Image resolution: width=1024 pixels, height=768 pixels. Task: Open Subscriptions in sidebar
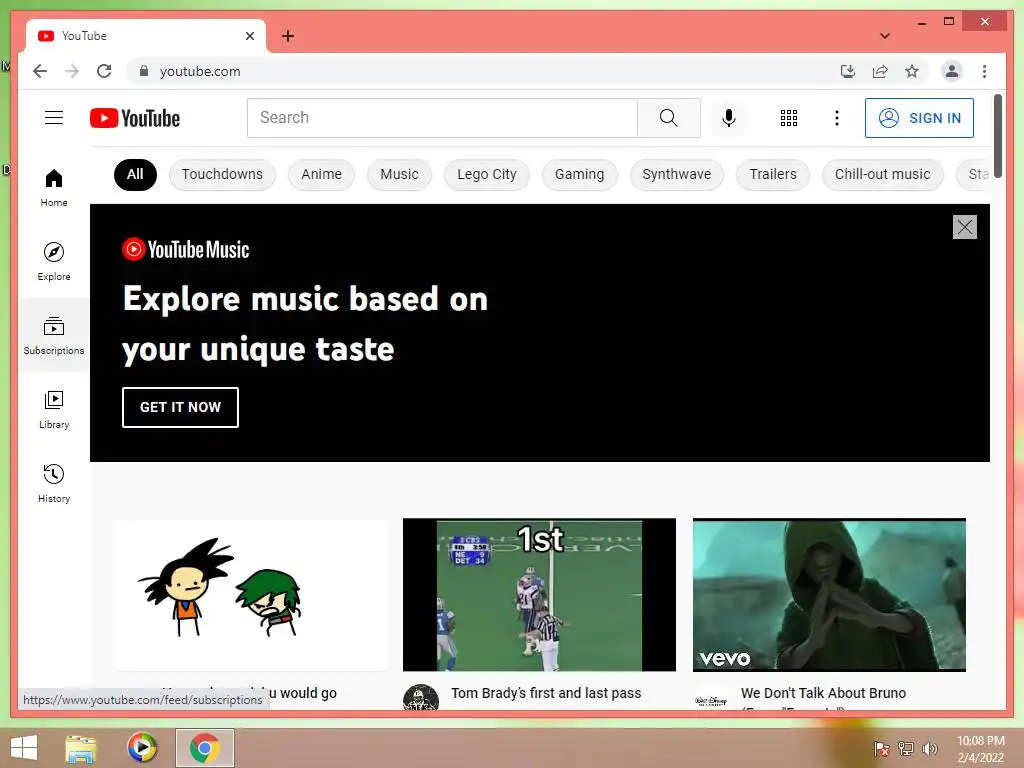(x=54, y=336)
